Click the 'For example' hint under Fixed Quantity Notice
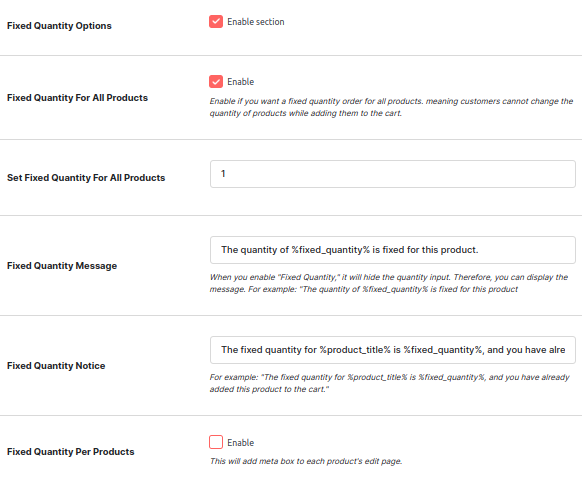Screen dimensions: 582x498 (389, 383)
